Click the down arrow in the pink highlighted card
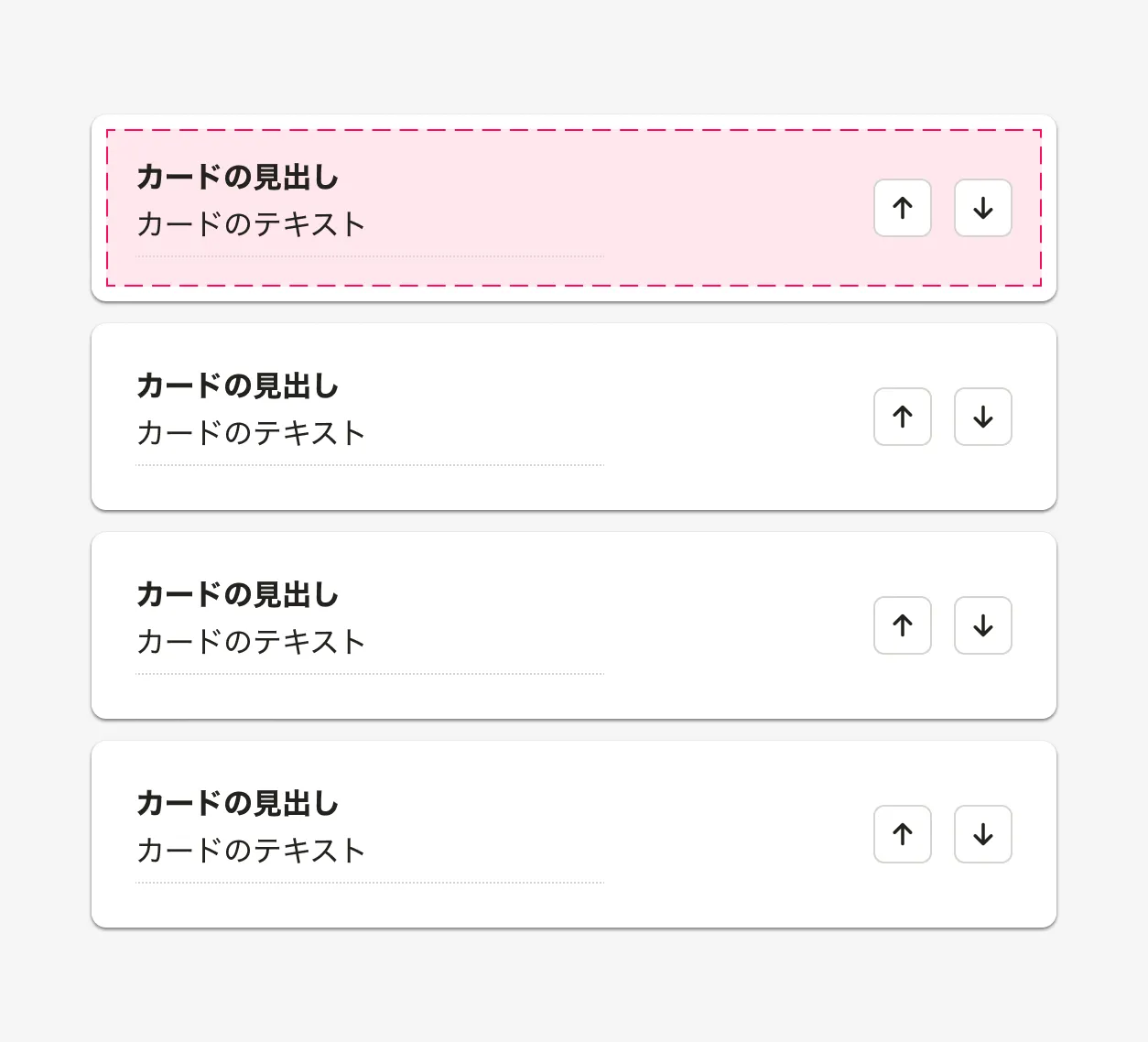Screen dimensions: 1148x1042 (x=983, y=208)
